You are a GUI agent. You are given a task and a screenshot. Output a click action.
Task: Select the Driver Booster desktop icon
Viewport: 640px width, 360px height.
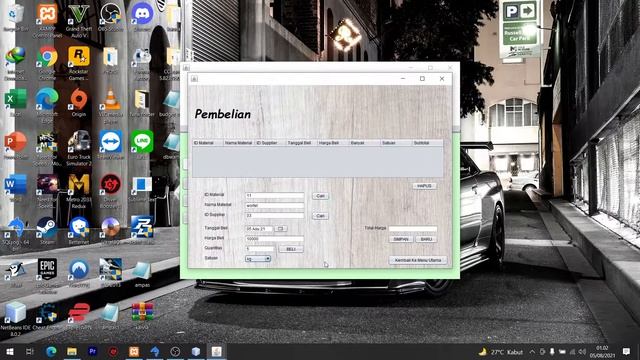(110, 190)
